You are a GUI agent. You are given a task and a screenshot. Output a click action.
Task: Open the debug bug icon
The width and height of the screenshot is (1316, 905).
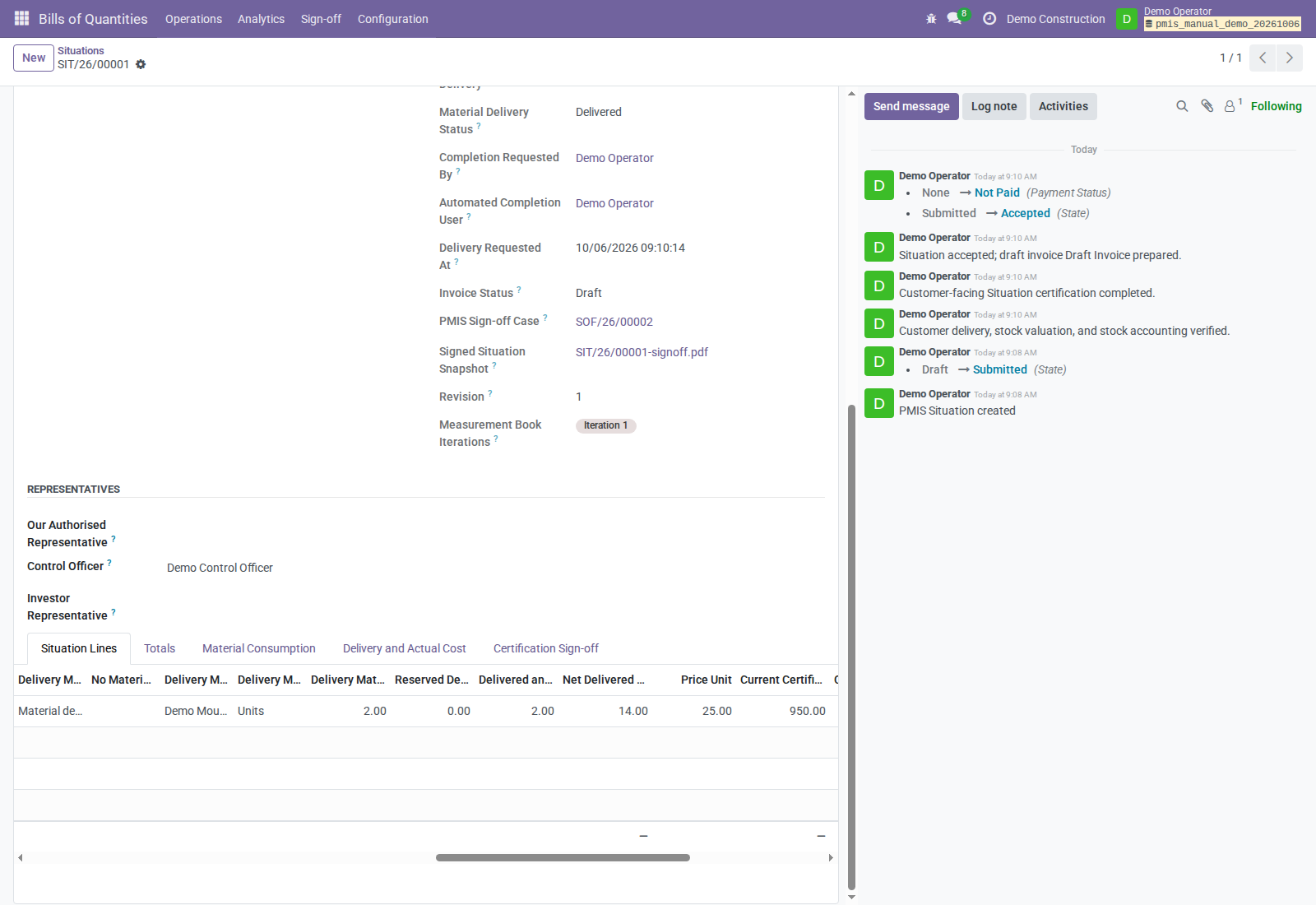pos(931,18)
